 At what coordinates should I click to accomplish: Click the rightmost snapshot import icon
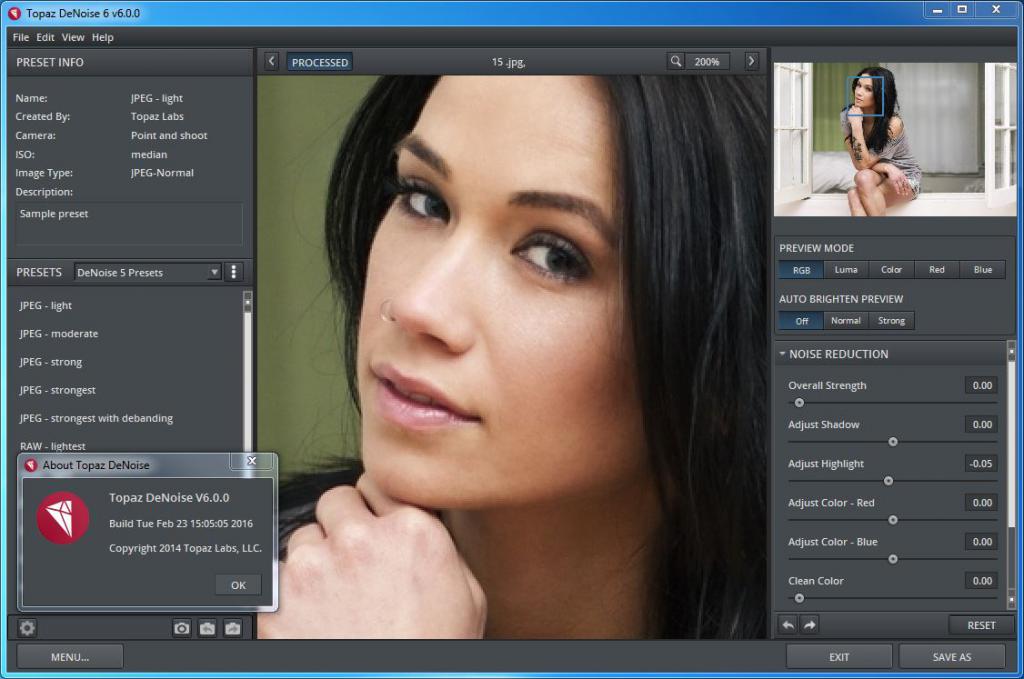232,628
